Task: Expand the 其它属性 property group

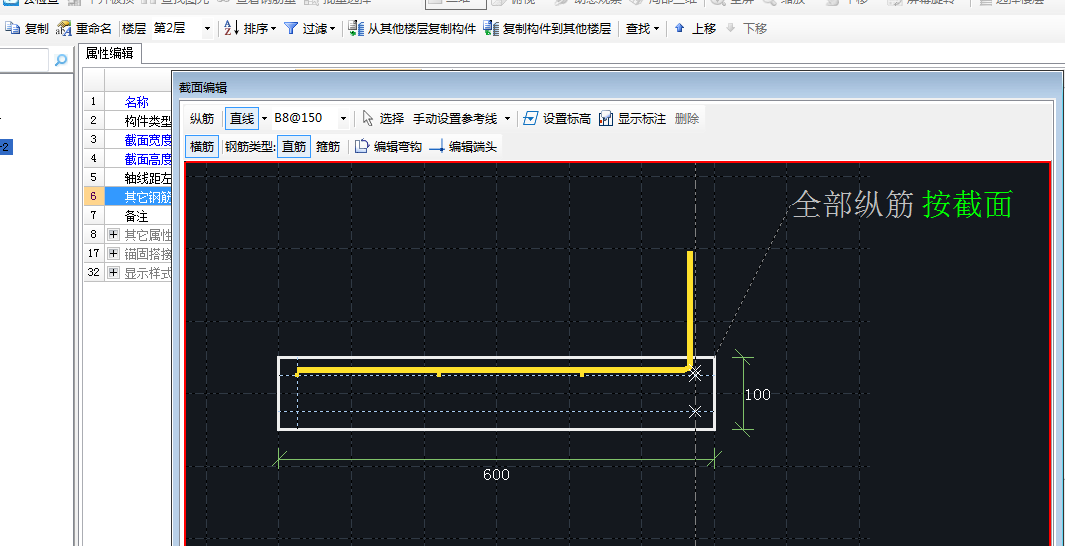Action: click(x=113, y=235)
